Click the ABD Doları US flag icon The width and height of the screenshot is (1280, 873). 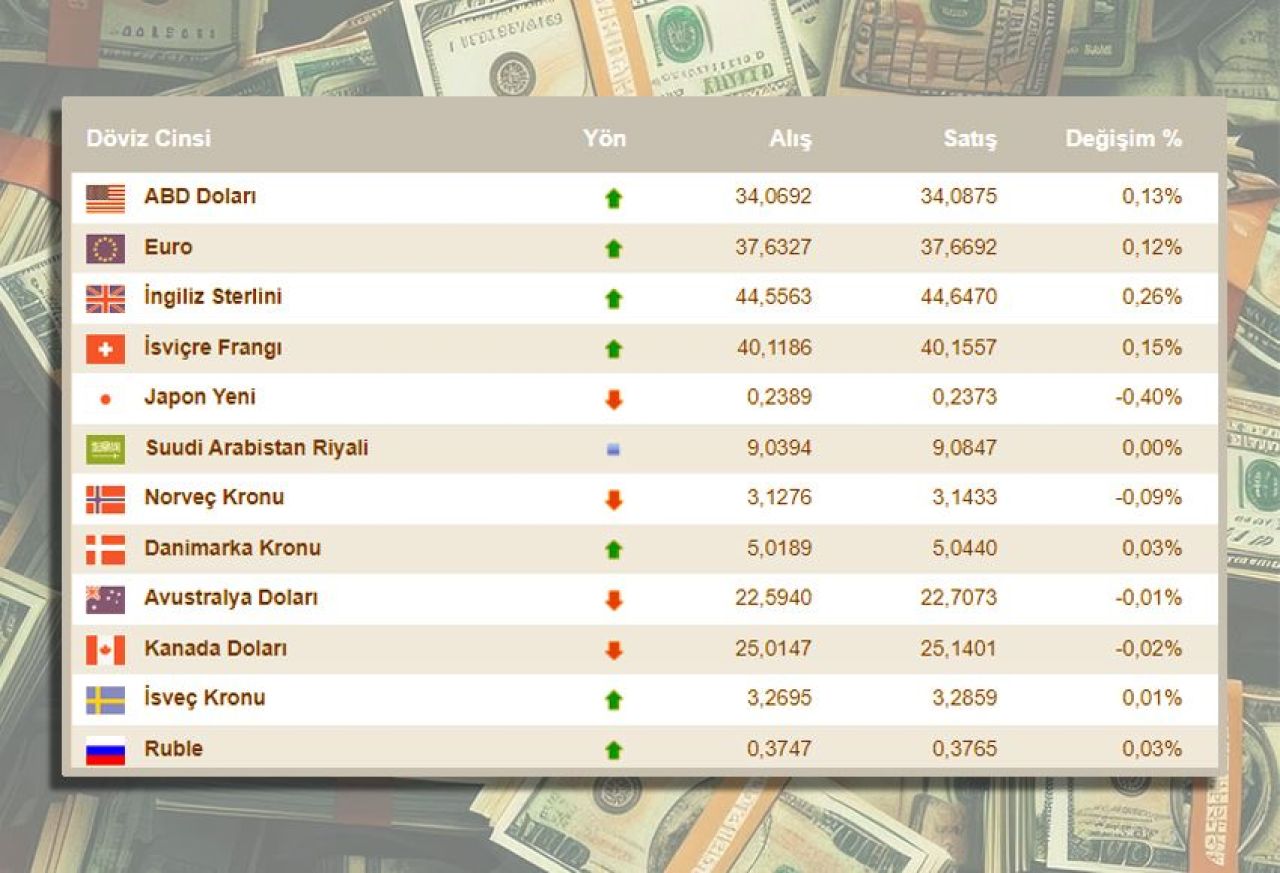pyautogui.click(x=105, y=199)
